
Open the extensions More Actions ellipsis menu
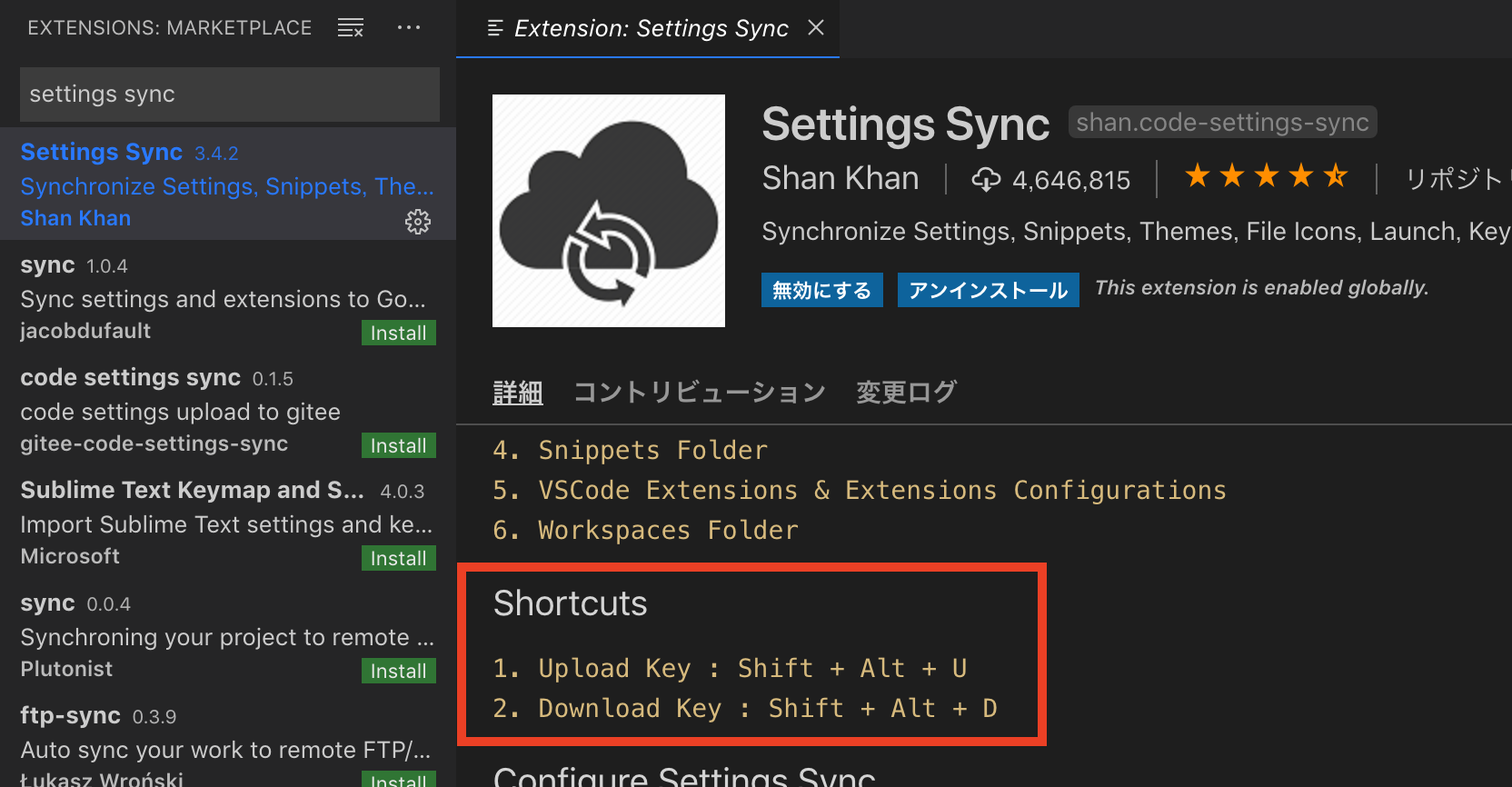[409, 28]
